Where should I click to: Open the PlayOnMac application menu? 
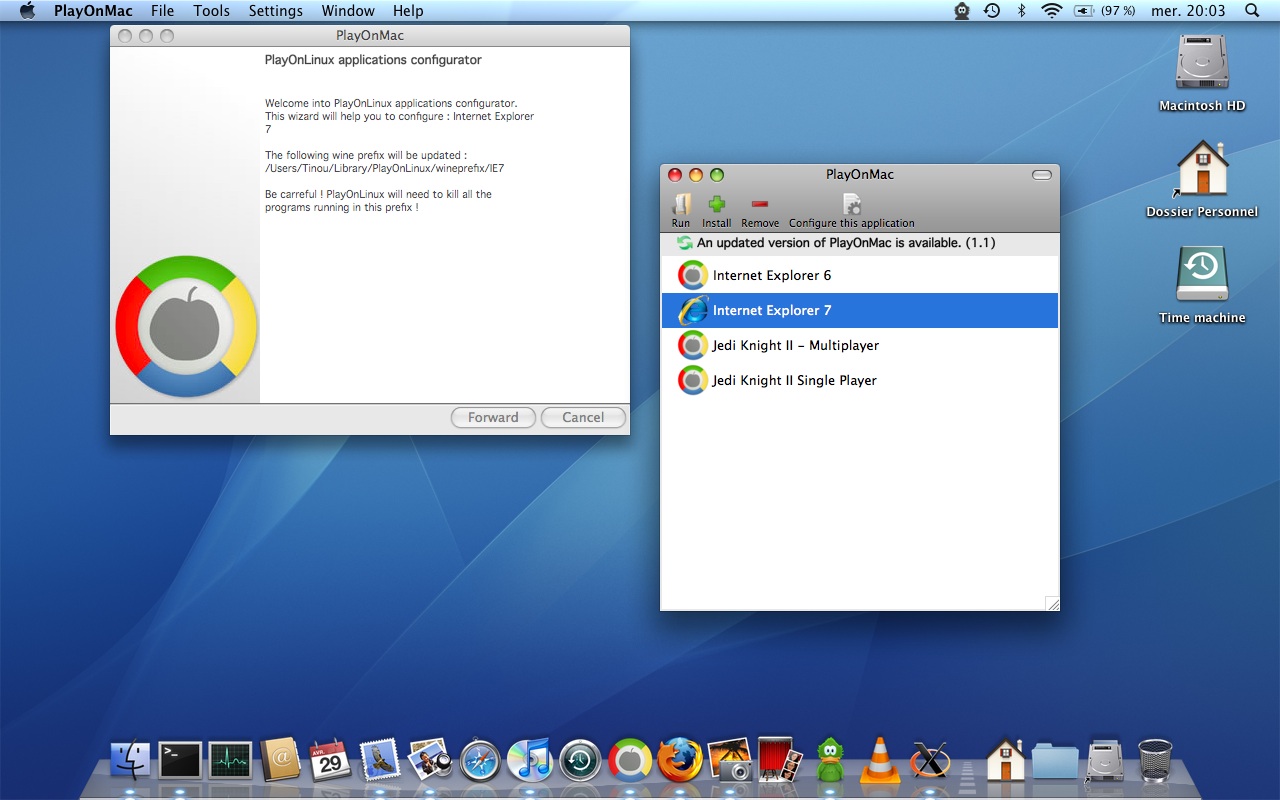tap(93, 11)
